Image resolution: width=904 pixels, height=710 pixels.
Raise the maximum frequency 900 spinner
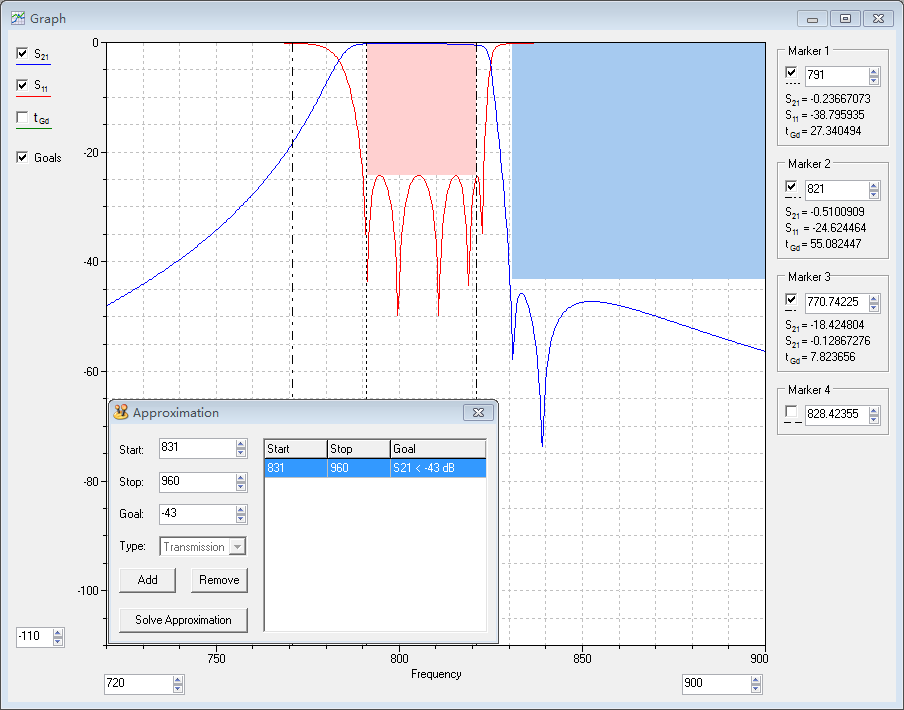point(756,680)
